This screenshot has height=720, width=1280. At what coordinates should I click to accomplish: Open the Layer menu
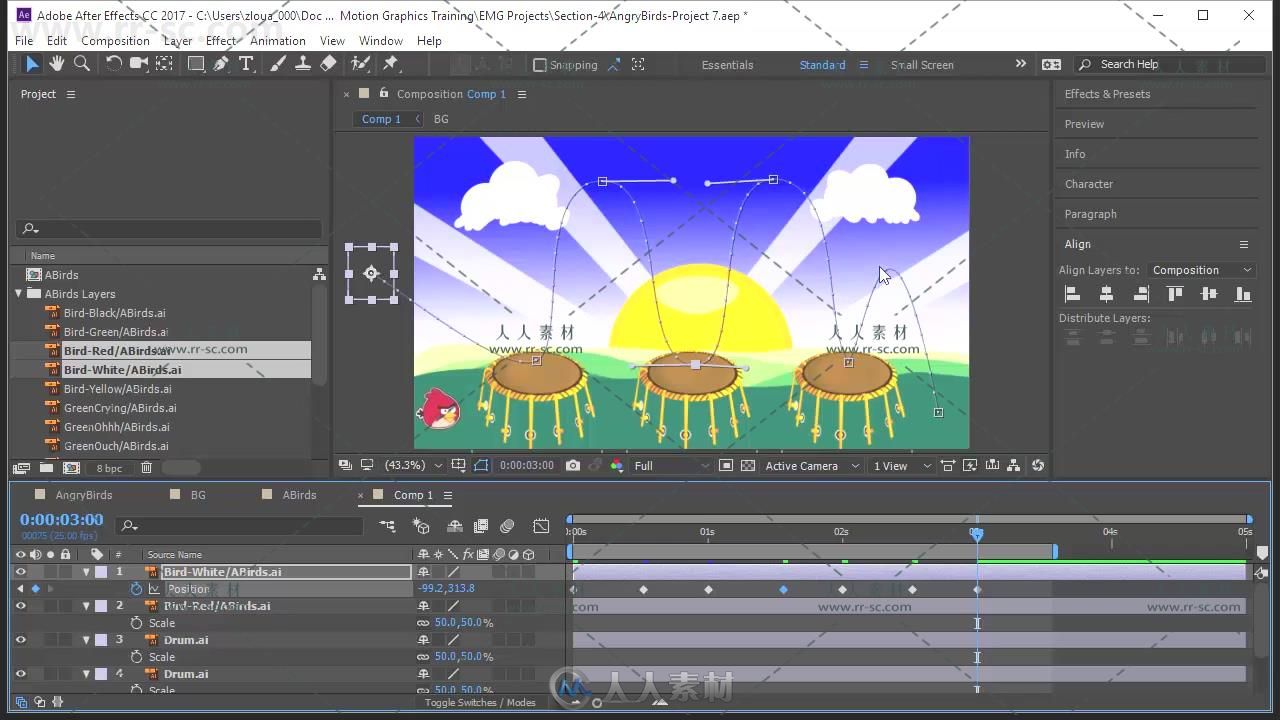(x=177, y=41)
